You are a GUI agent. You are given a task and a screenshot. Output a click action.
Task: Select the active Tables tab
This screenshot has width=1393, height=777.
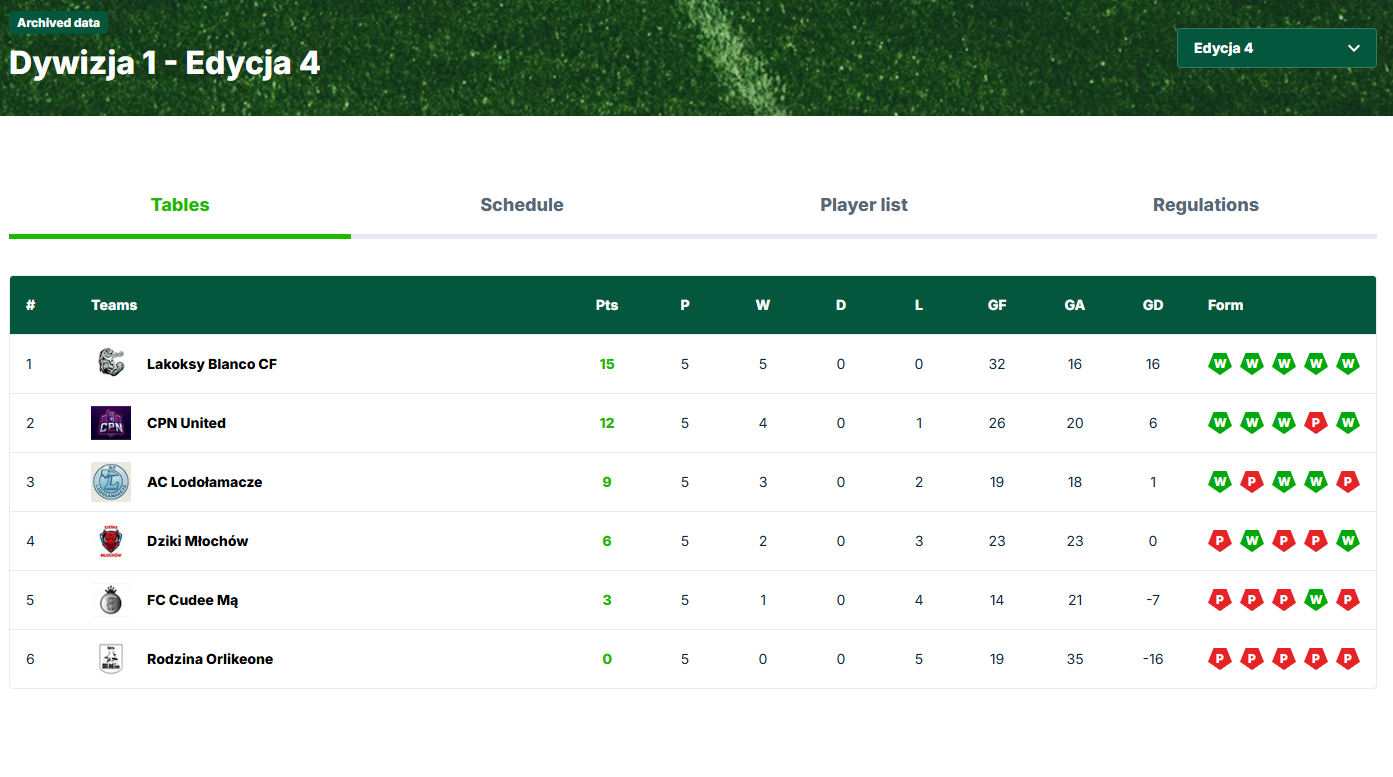(x=180, y=205)
